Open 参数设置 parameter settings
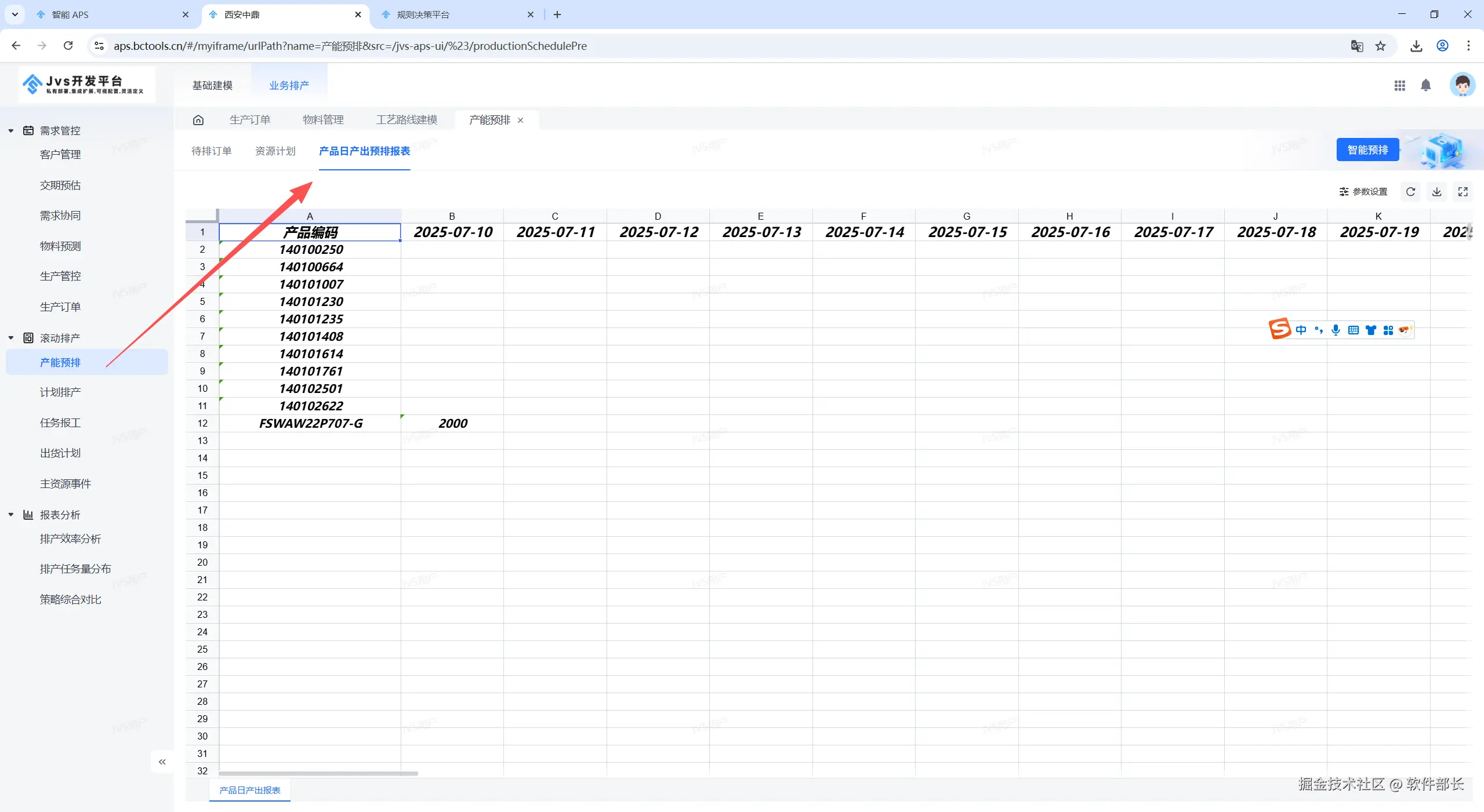 pos(1363,192)
